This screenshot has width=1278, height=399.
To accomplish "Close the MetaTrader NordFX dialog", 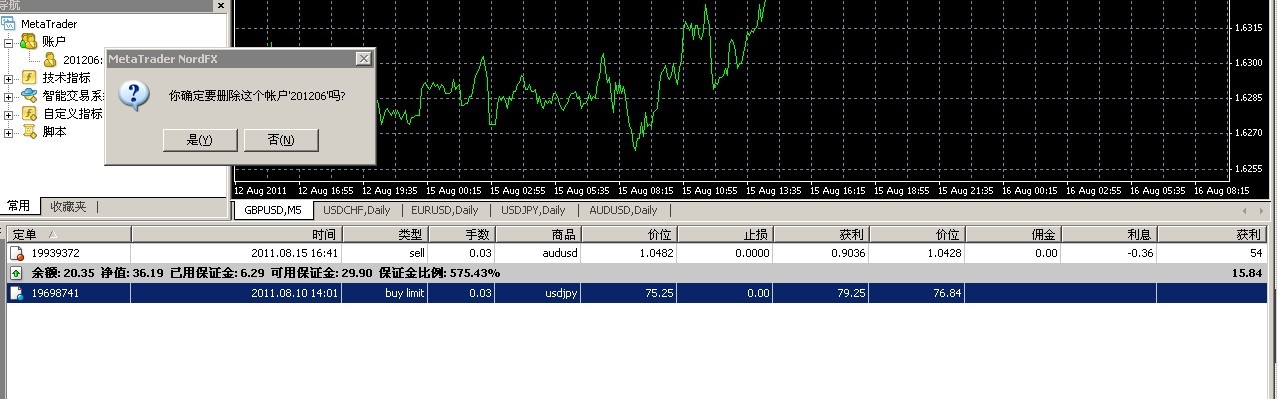I will pyautogui.click(x=363, y=59).
